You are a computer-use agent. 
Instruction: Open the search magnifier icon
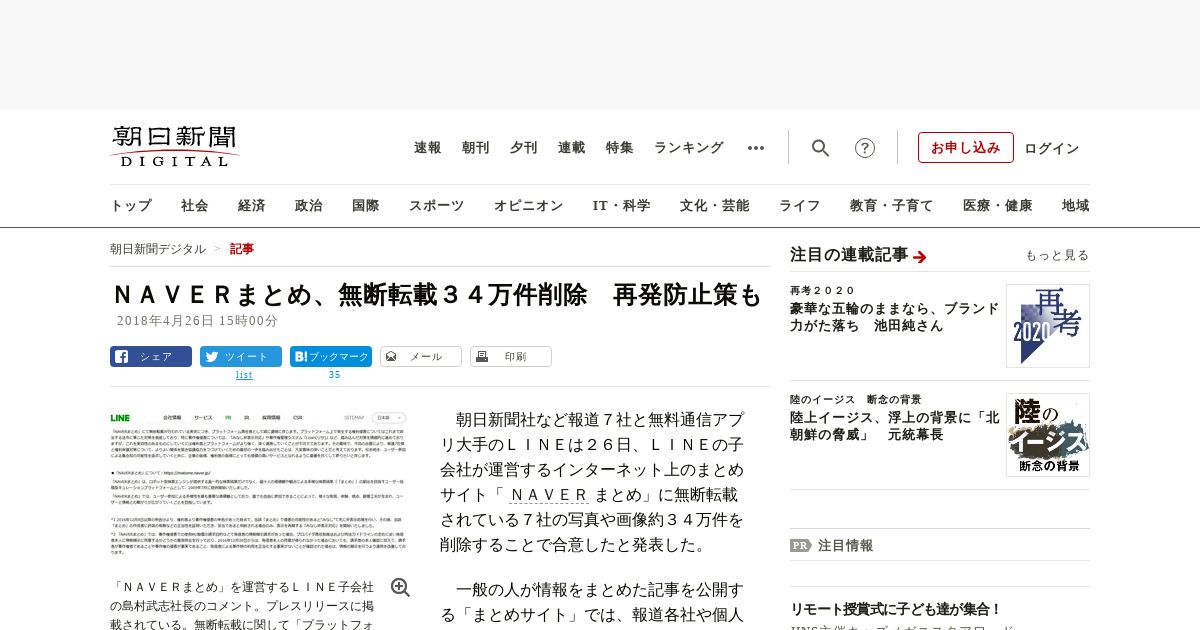[x=820, y=148]
